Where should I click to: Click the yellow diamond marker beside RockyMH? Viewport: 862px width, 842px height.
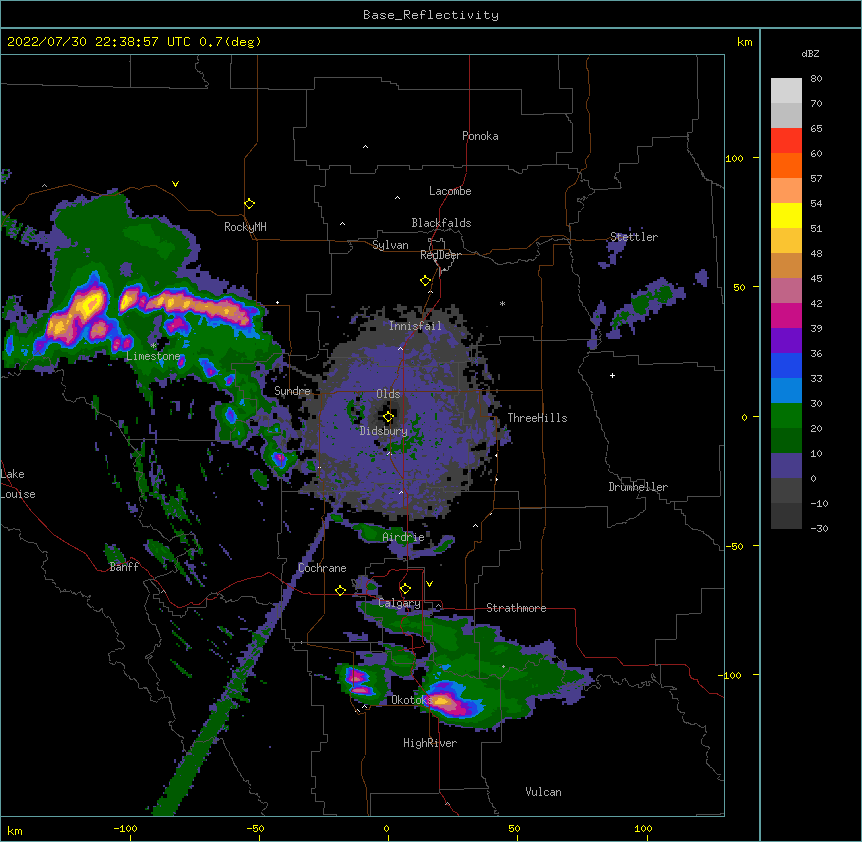[x=249, y=204]
